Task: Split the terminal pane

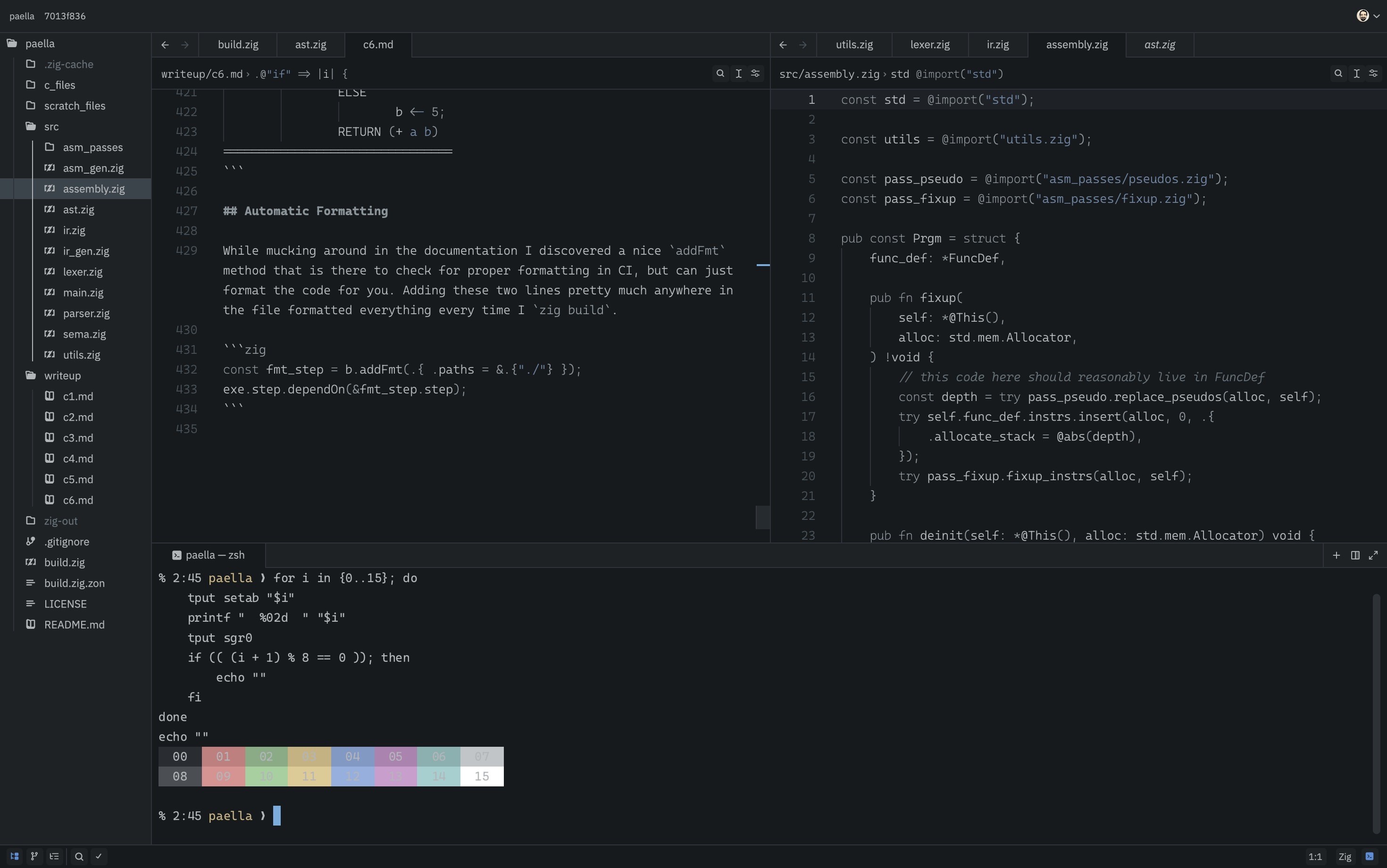Action: (x=1355, y=555)
